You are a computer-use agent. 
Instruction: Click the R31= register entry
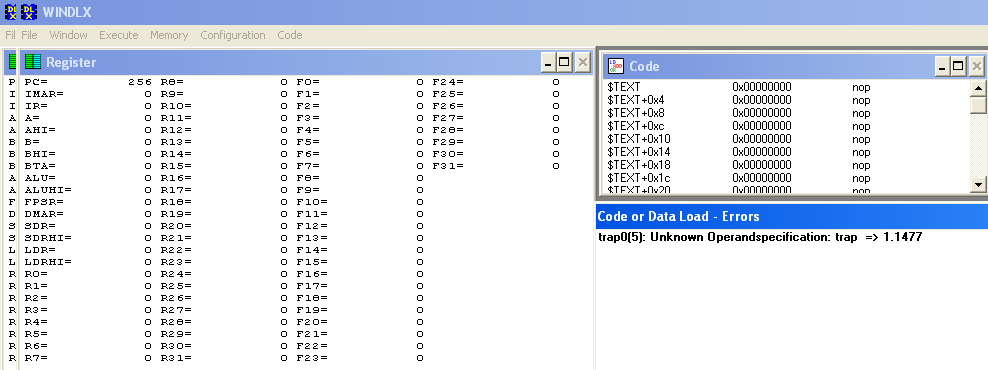coord(224,357)
